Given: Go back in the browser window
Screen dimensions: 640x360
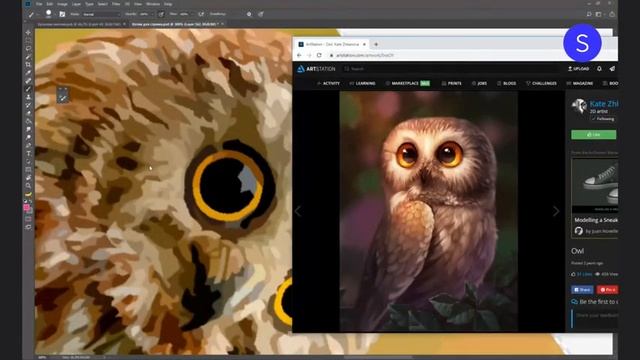Looking at the screenshot, I should coord(299,55).
